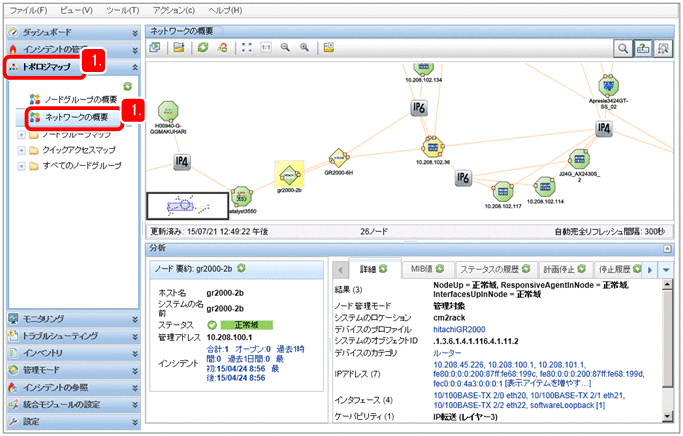This screenshot has height=436, width=683.
Task: Click IP6 subnet icon left of 10.208.102.117
Action: pos(463,178)
